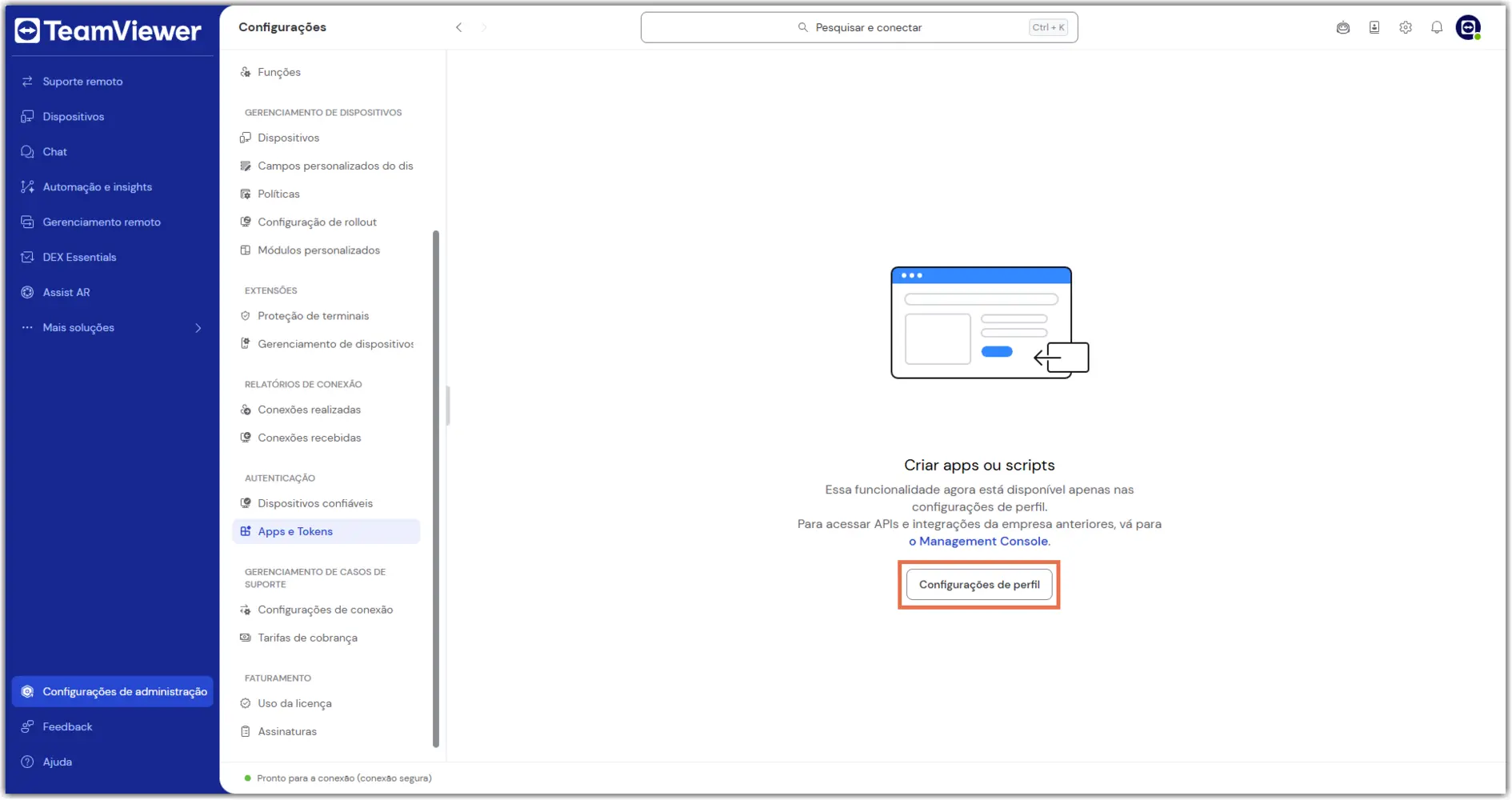
Task: Click the Configurações de perfil button
Action: click(x=979, y=585)
